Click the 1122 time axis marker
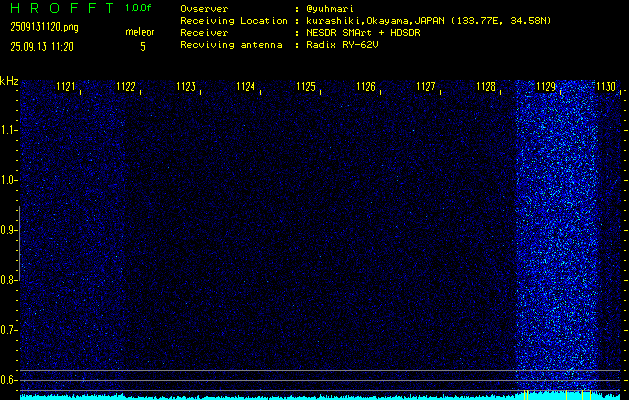The image size is (629, 400). coord(126,86)
